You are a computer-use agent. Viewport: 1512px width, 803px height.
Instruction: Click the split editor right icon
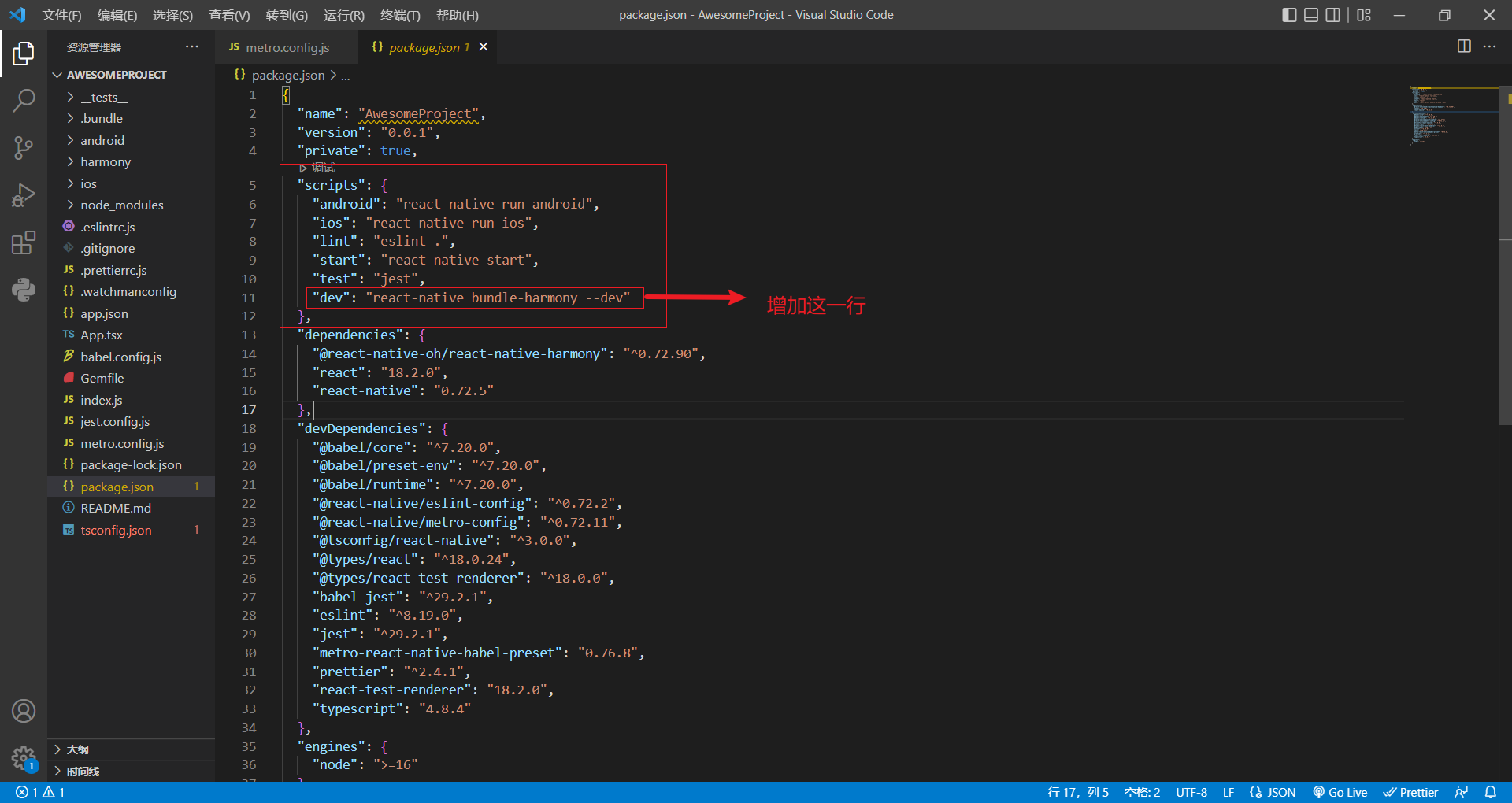1464,46
